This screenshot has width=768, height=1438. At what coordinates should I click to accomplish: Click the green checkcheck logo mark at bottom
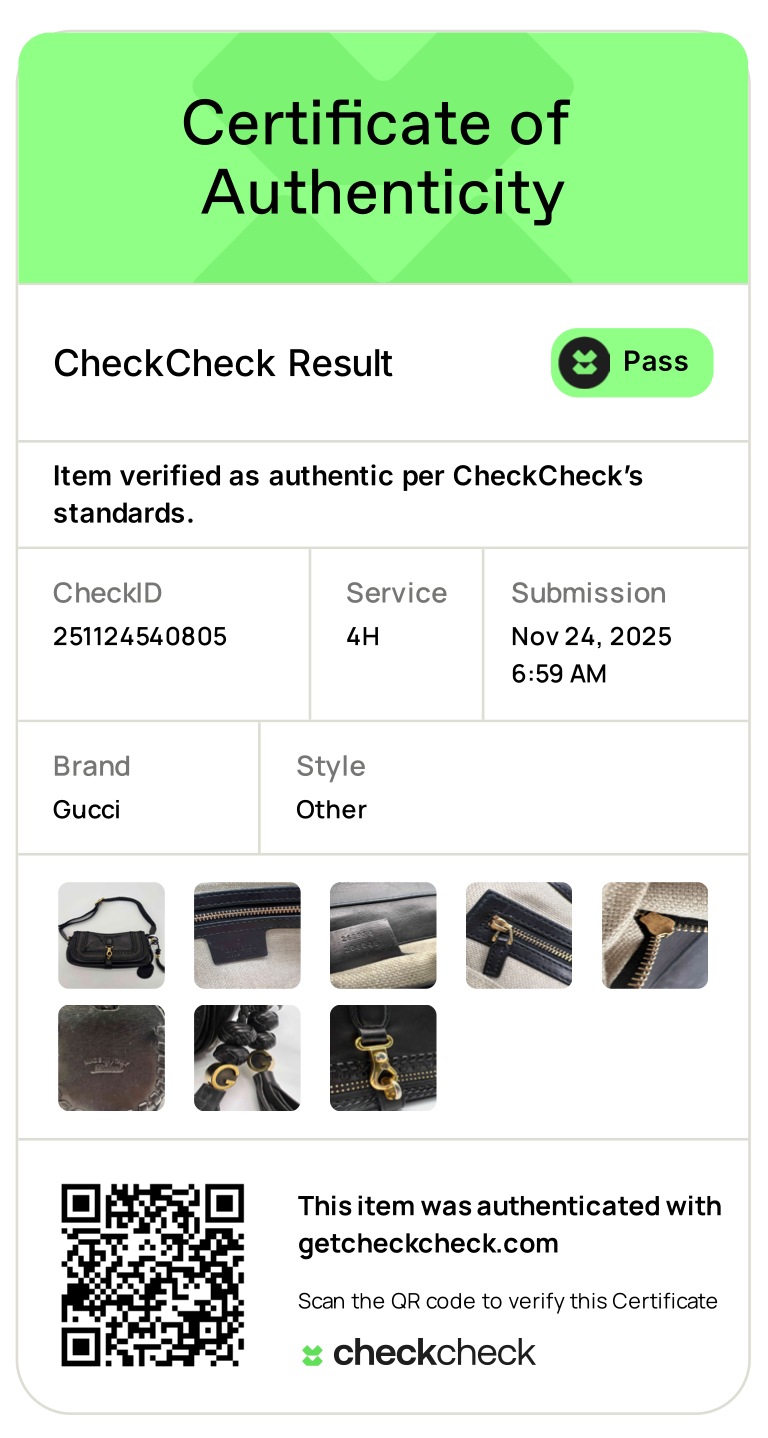click(x=313, y=1355)
